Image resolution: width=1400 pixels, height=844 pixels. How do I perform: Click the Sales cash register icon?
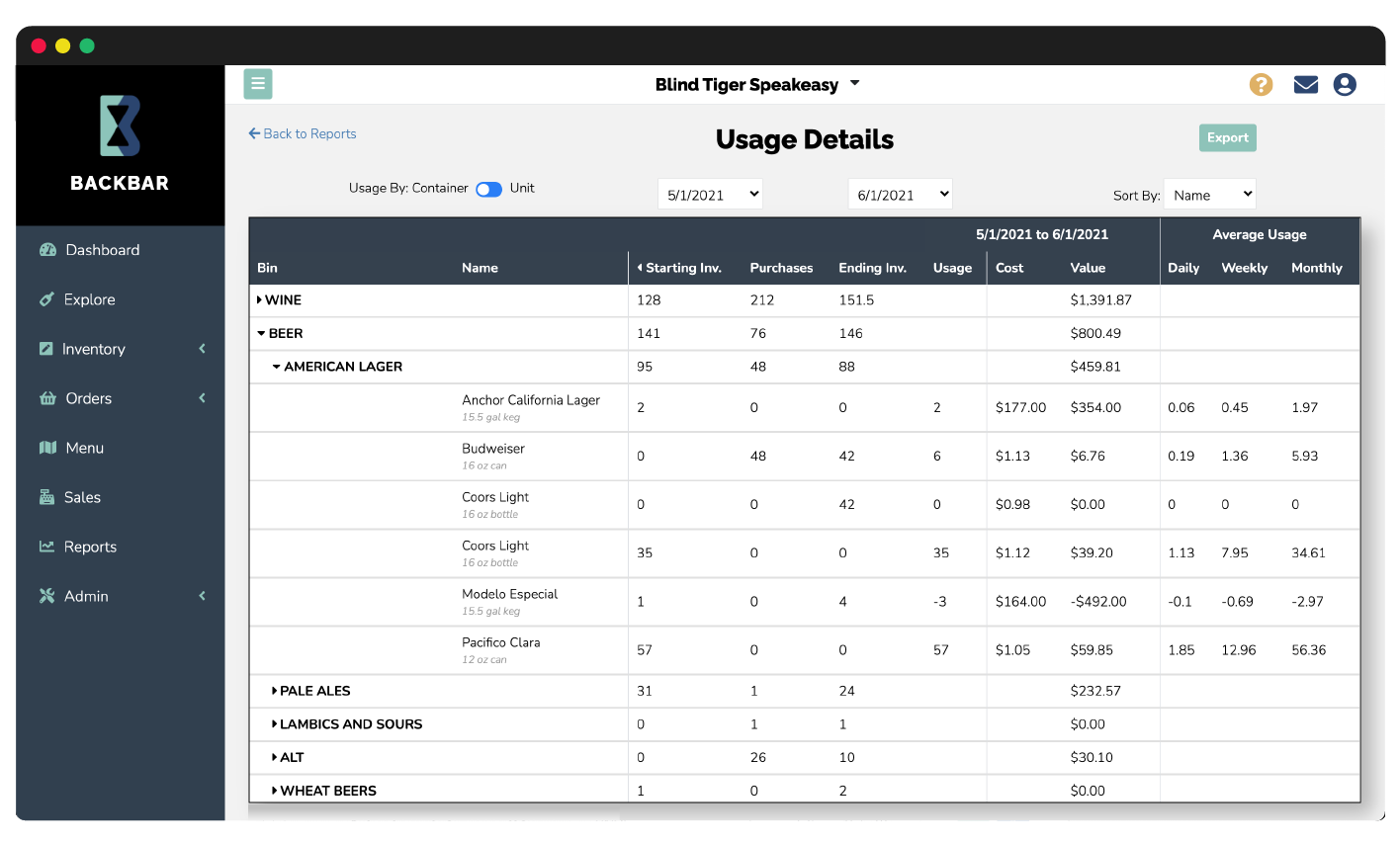(x=46, y=497)
